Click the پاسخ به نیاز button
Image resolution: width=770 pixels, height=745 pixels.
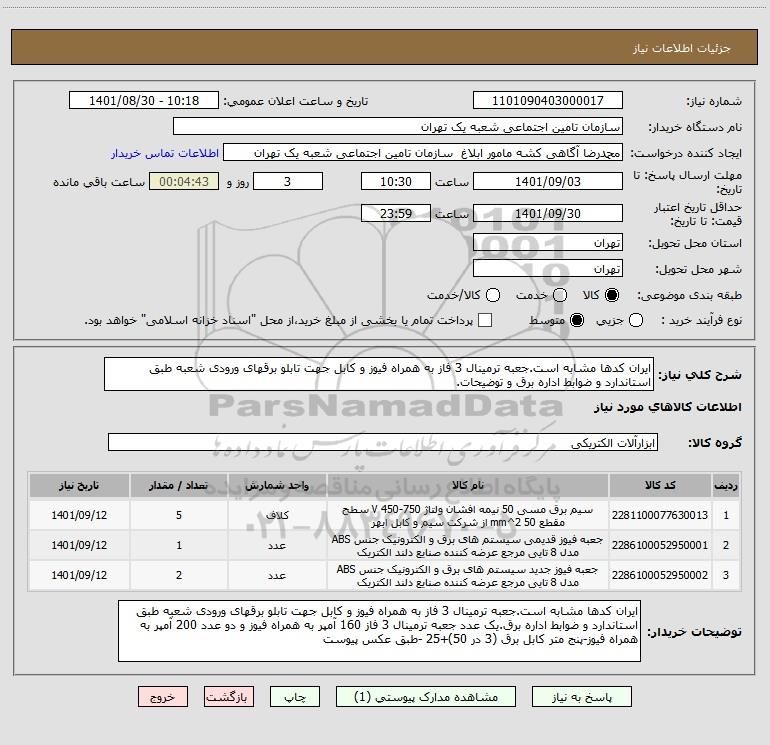581,696
